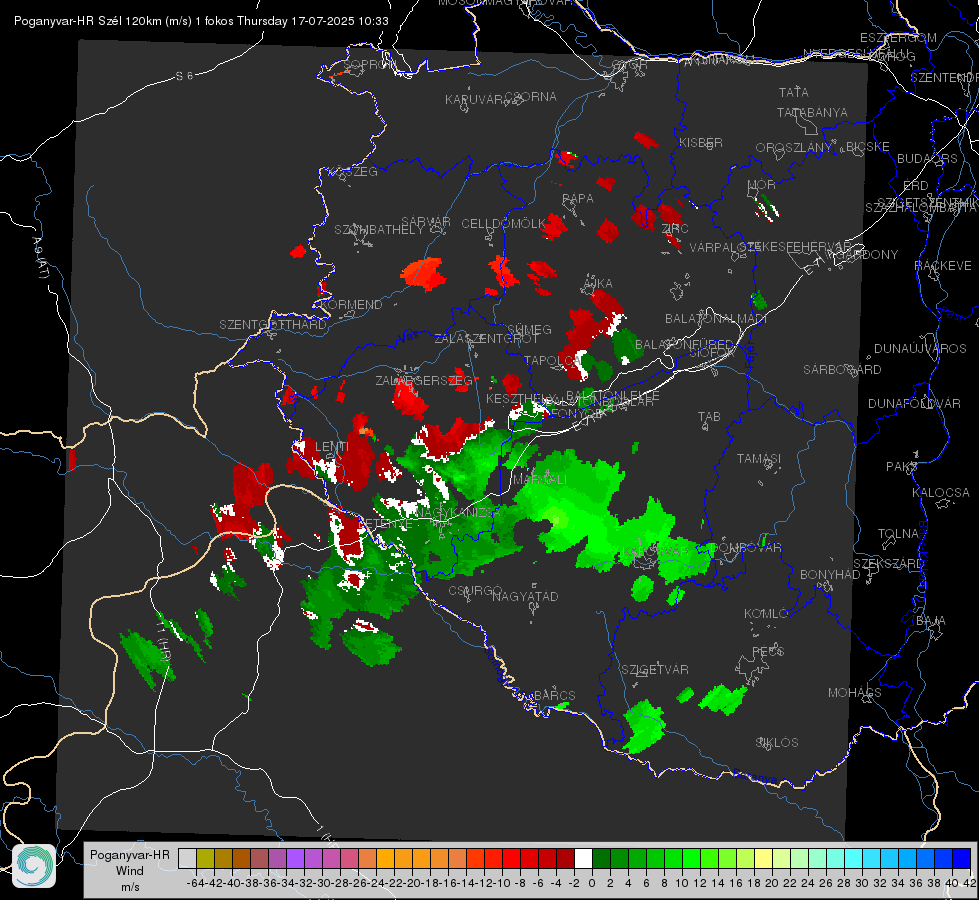Screen dimensions: 979x900
Task: Choose the pale yellow swatch at 18-20 m/s
Action: click(764, 858)
